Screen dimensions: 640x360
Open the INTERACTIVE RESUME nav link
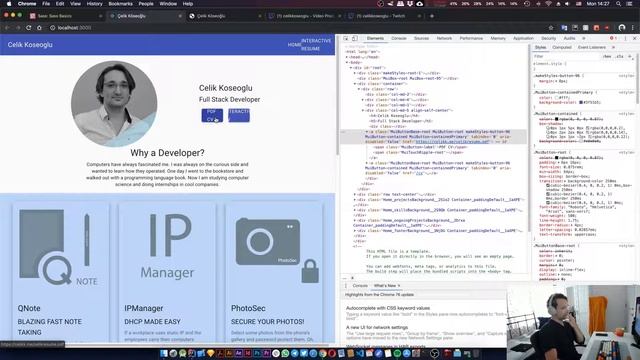[x=316, y=44]
